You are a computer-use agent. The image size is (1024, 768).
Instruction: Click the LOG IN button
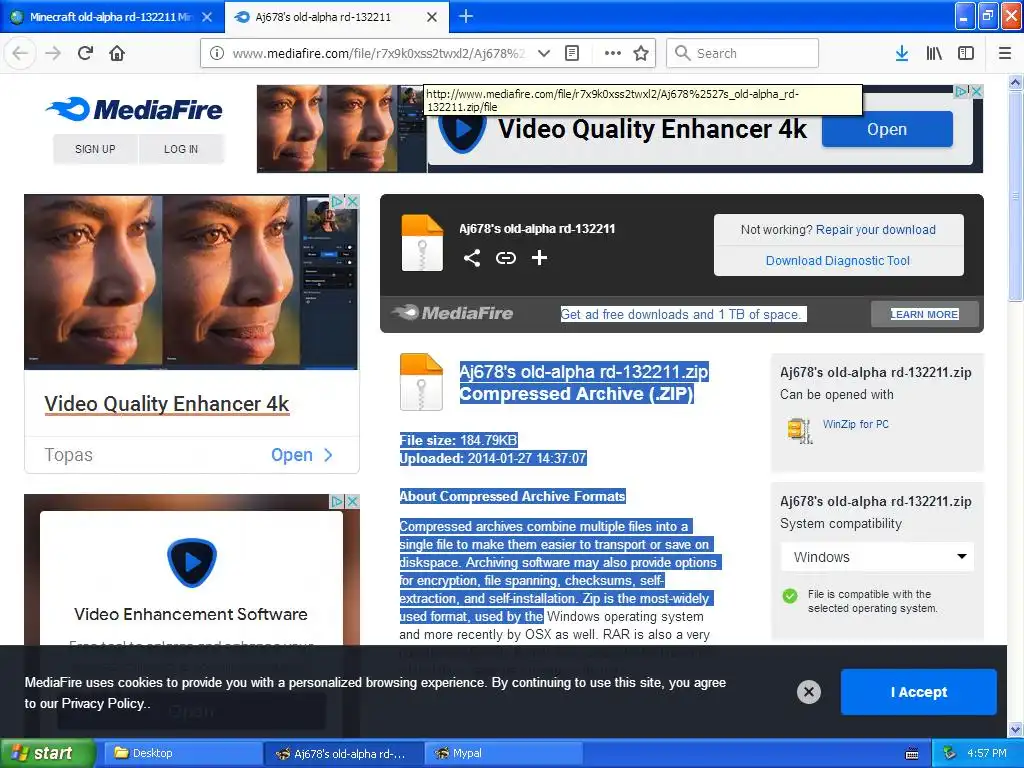pyautogui.click(x=181, y=149)
